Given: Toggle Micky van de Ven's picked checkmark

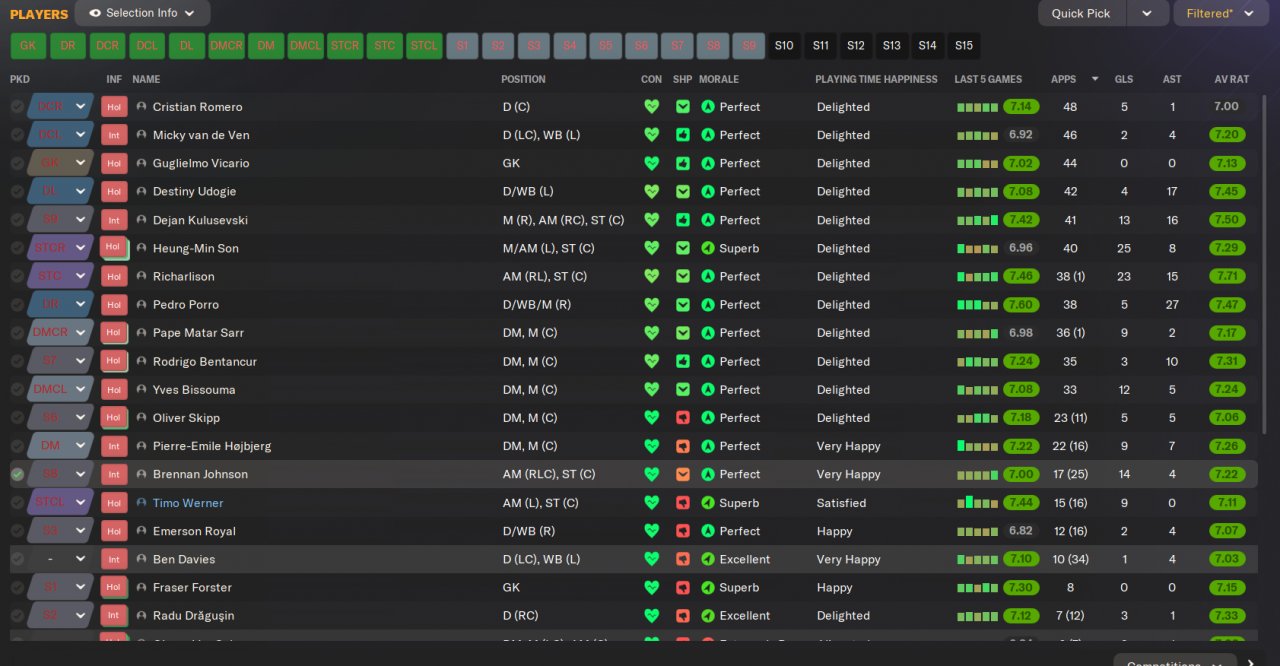Looking at the screenshot, I should point(17,135).
